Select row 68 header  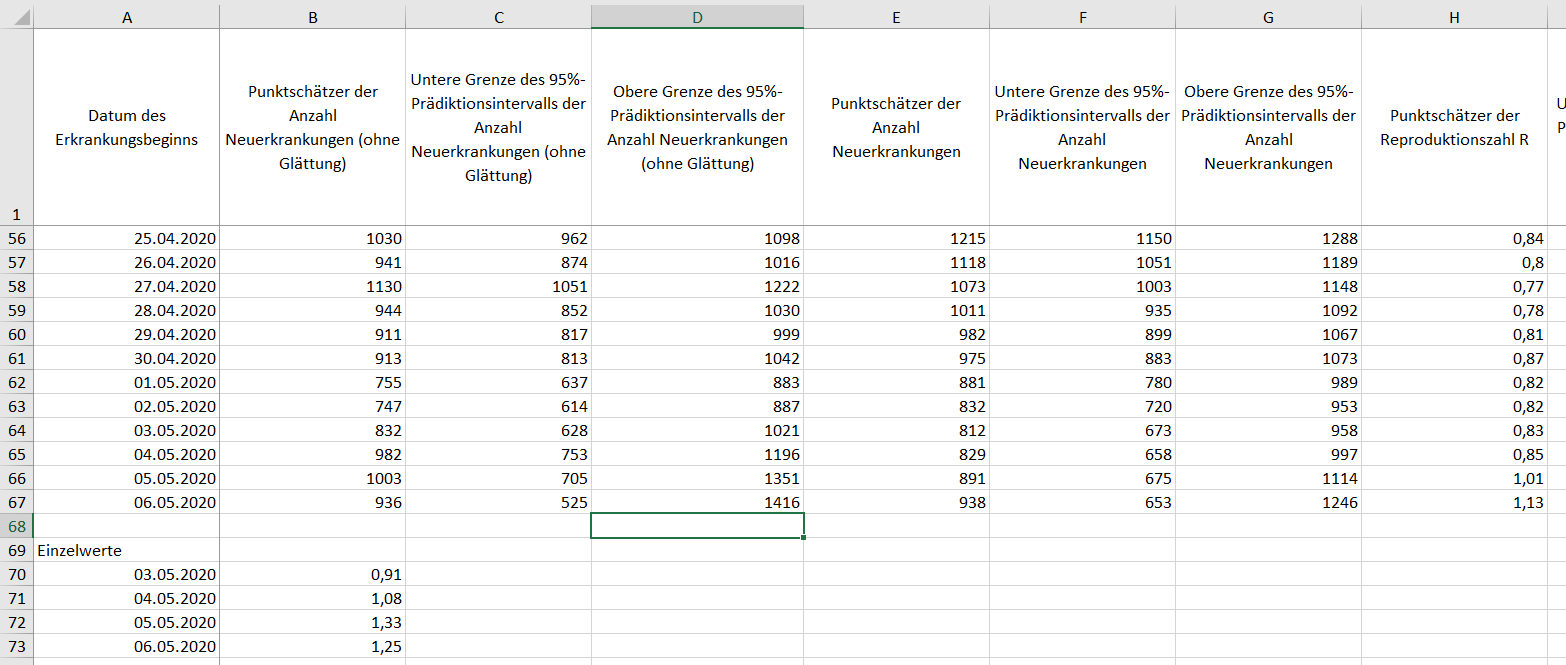[16, 526]
